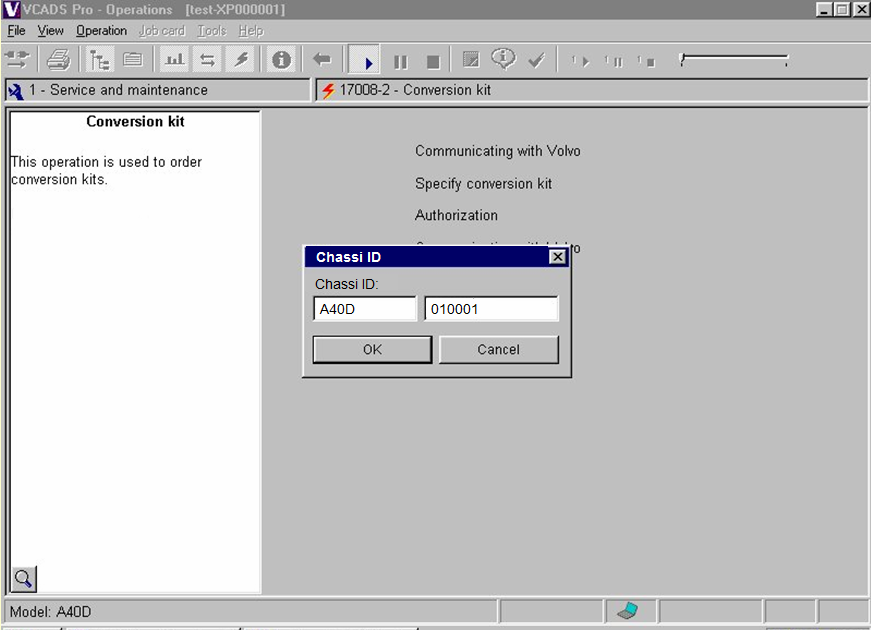Image resolution: width=871 pixels, height=630 pixels.
Task: Click the printer icon in toolbar
Action: tap(58, 59)
